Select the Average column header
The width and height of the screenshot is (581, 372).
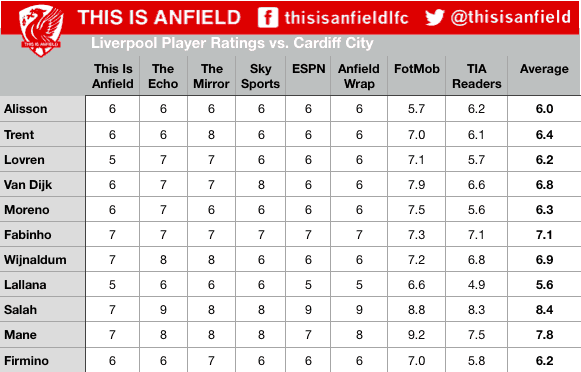click(x=544, y=69)
